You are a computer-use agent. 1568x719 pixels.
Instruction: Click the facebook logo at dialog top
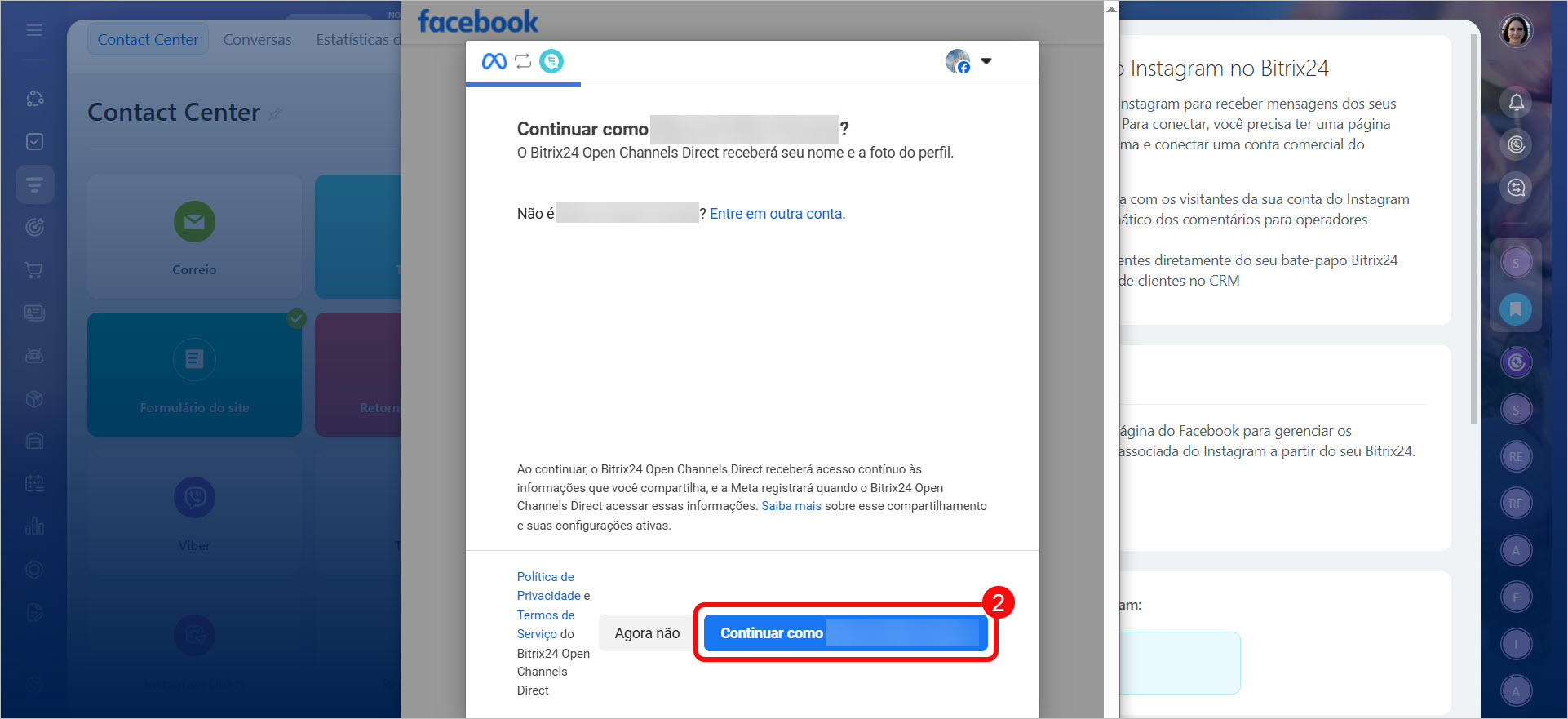point(478,21)
